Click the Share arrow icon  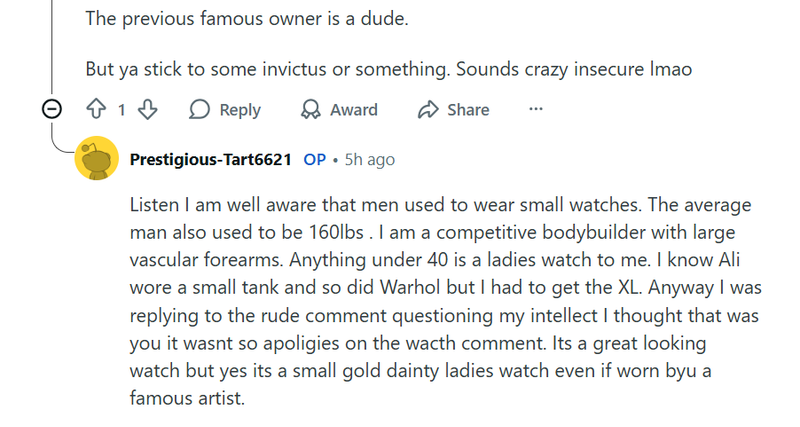click(x=429, y=110)
